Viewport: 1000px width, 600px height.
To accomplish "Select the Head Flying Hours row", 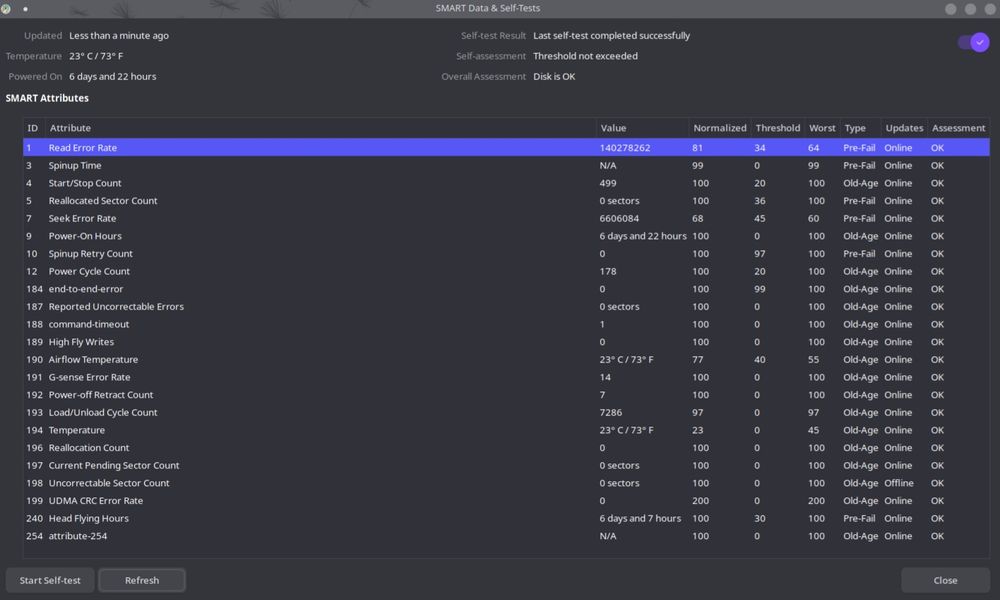I will (x=506, y=518).
